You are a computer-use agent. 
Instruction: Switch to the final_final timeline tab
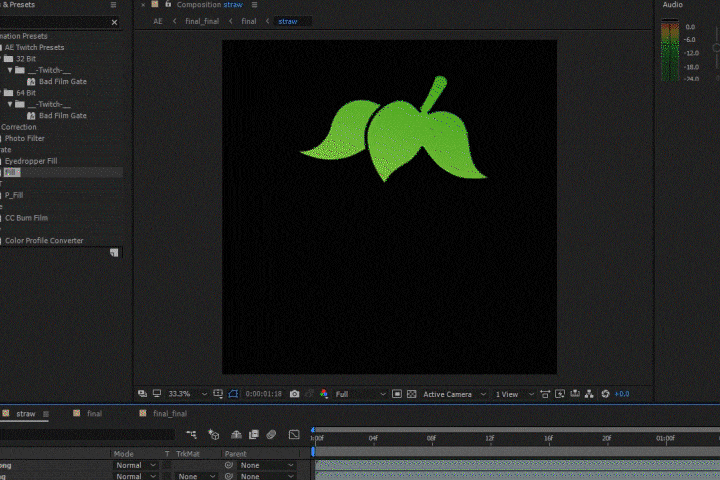[x=170, y=413]
